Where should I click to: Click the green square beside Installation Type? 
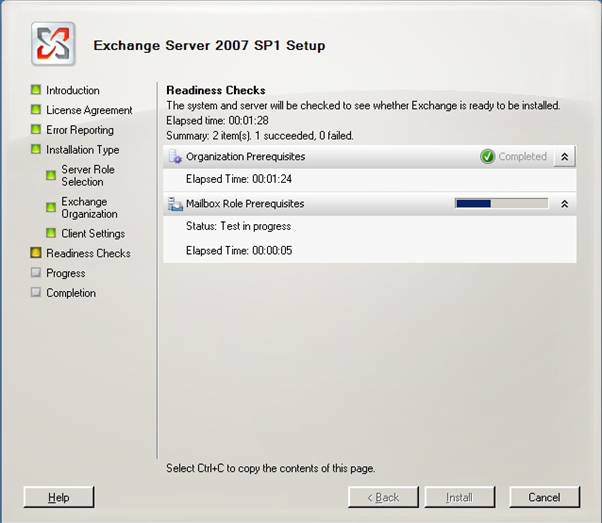click(x=36, y=149)
